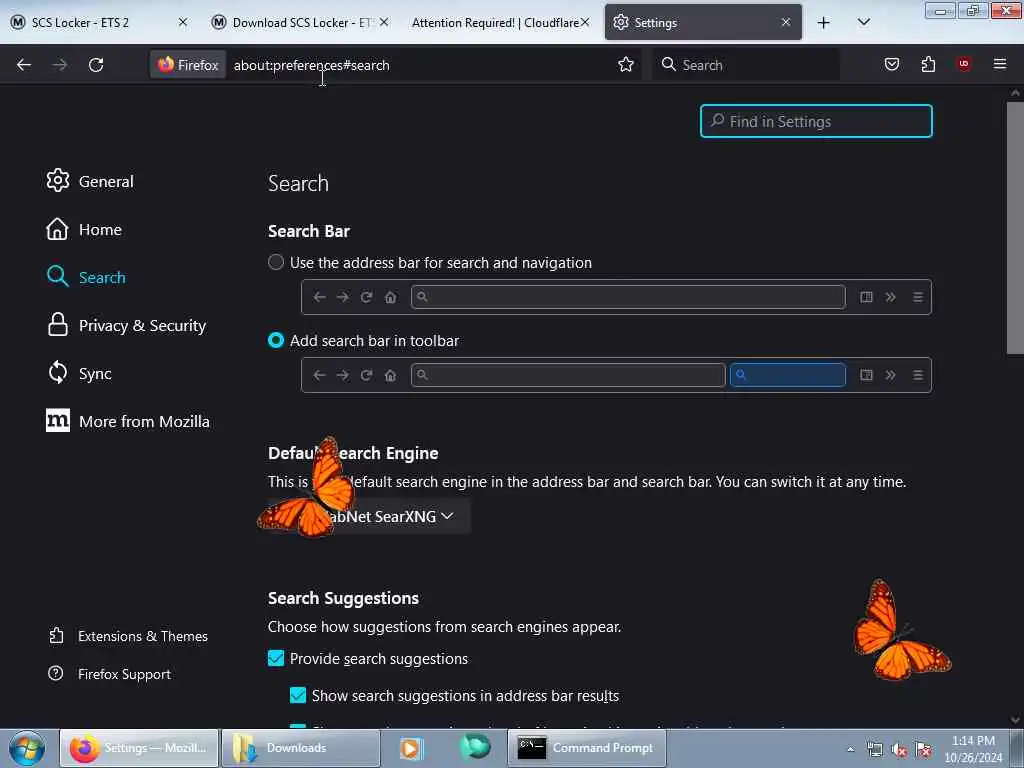Open the Downloads folder taskbar button
1024x768 pixels.
[301, 748]
